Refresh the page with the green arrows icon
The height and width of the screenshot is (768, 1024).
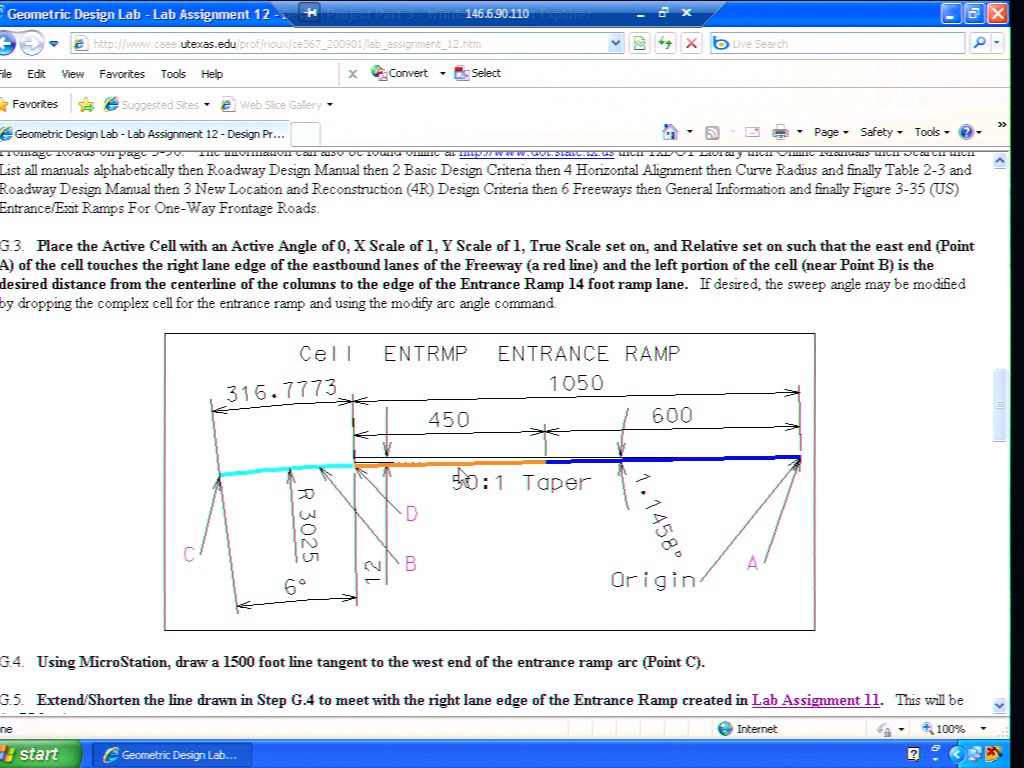tap(665, 44)
